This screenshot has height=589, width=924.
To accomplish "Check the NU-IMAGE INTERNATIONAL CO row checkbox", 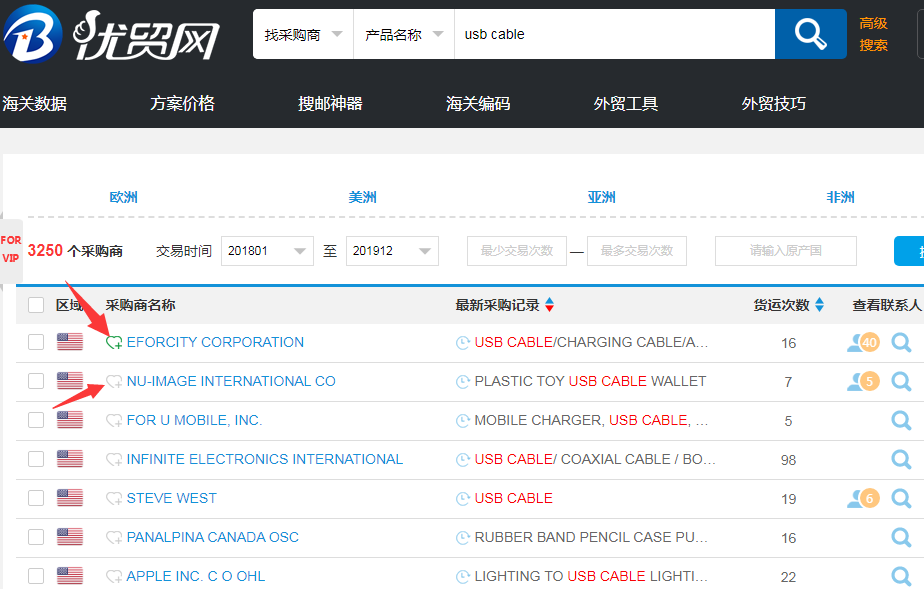I will pyautogui.click(x=36, y=381).
